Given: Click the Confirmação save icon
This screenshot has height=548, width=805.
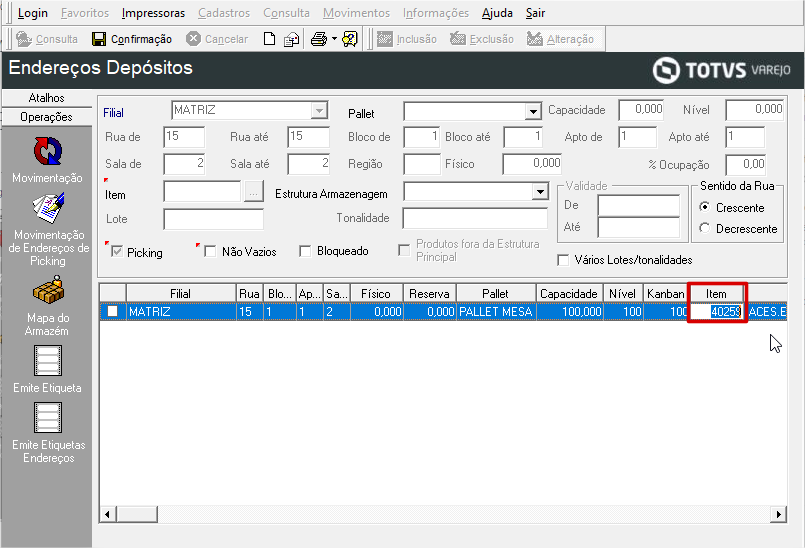Looking at the screenshot, I should 99,39.
